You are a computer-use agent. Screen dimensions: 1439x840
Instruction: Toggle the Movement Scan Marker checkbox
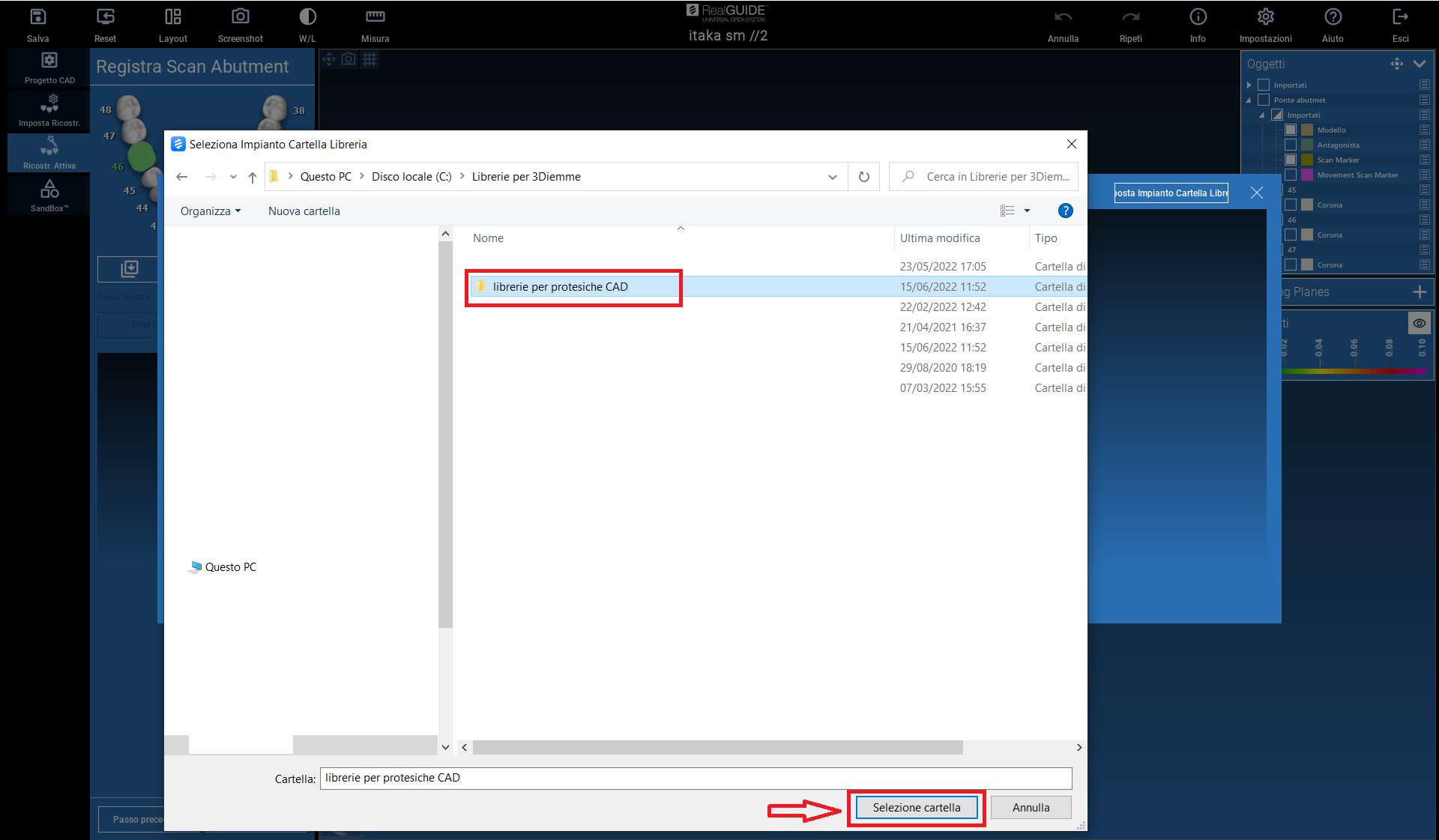pyautogui.click(x=1291, y=175)
